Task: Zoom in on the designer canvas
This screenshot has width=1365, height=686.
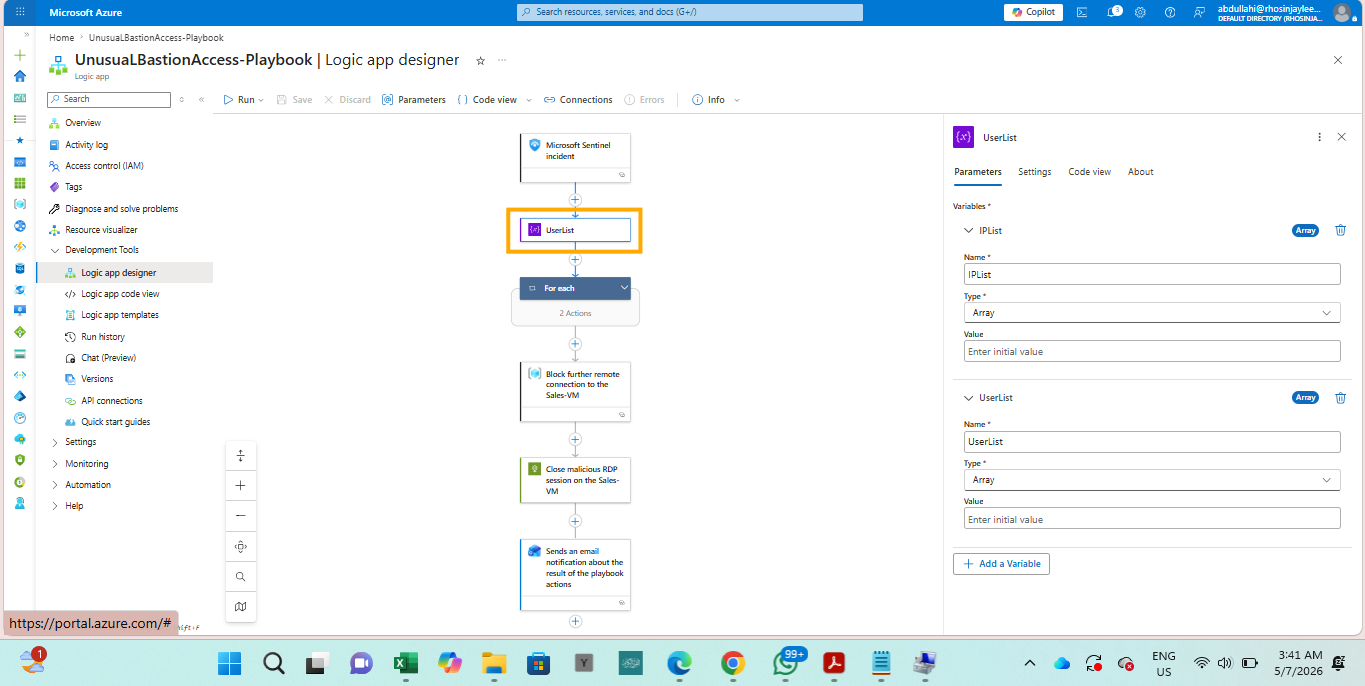Action: point(241,485)
